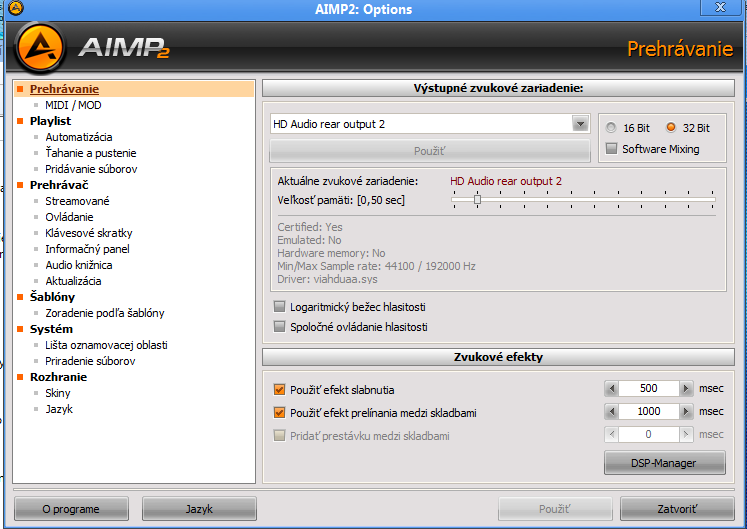Click the Použiť button under device dropdown
Image resolution: width=747 pixels, height=529 pixels.
[430, 151]
